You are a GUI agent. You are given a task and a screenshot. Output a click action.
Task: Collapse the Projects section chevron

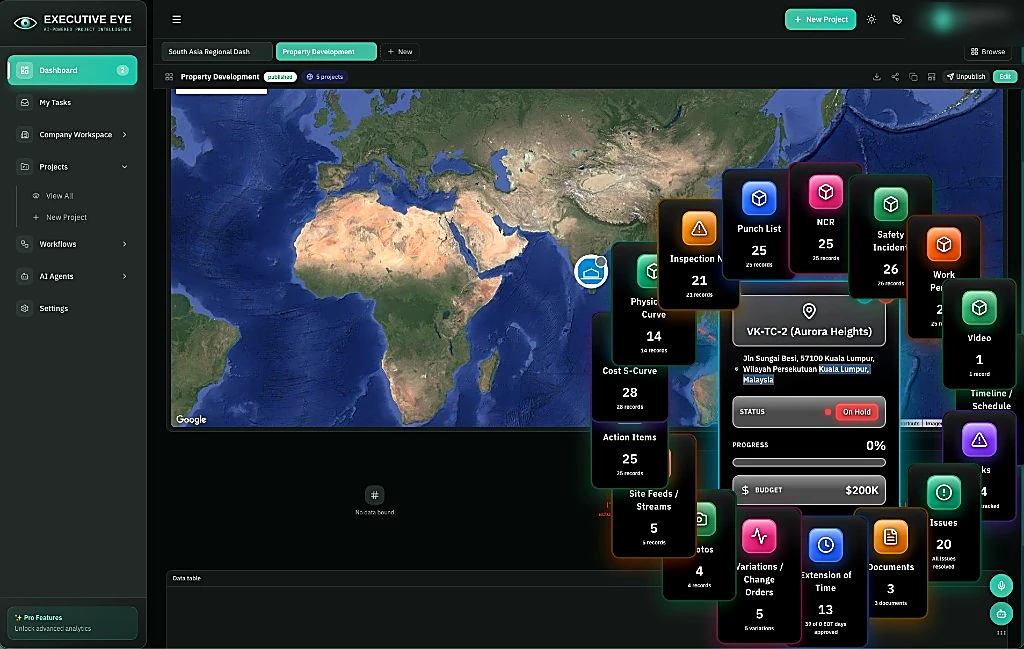[124, 167]
